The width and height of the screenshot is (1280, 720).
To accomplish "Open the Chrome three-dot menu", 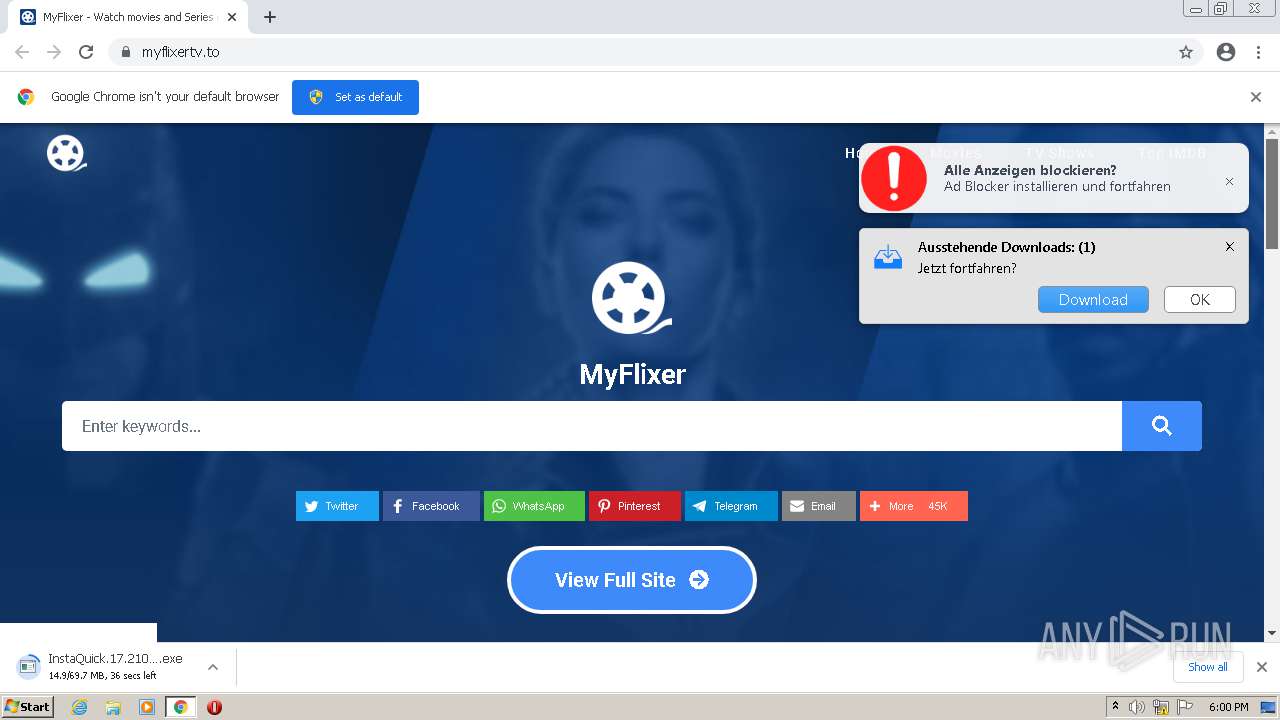I will point(1258,52).
